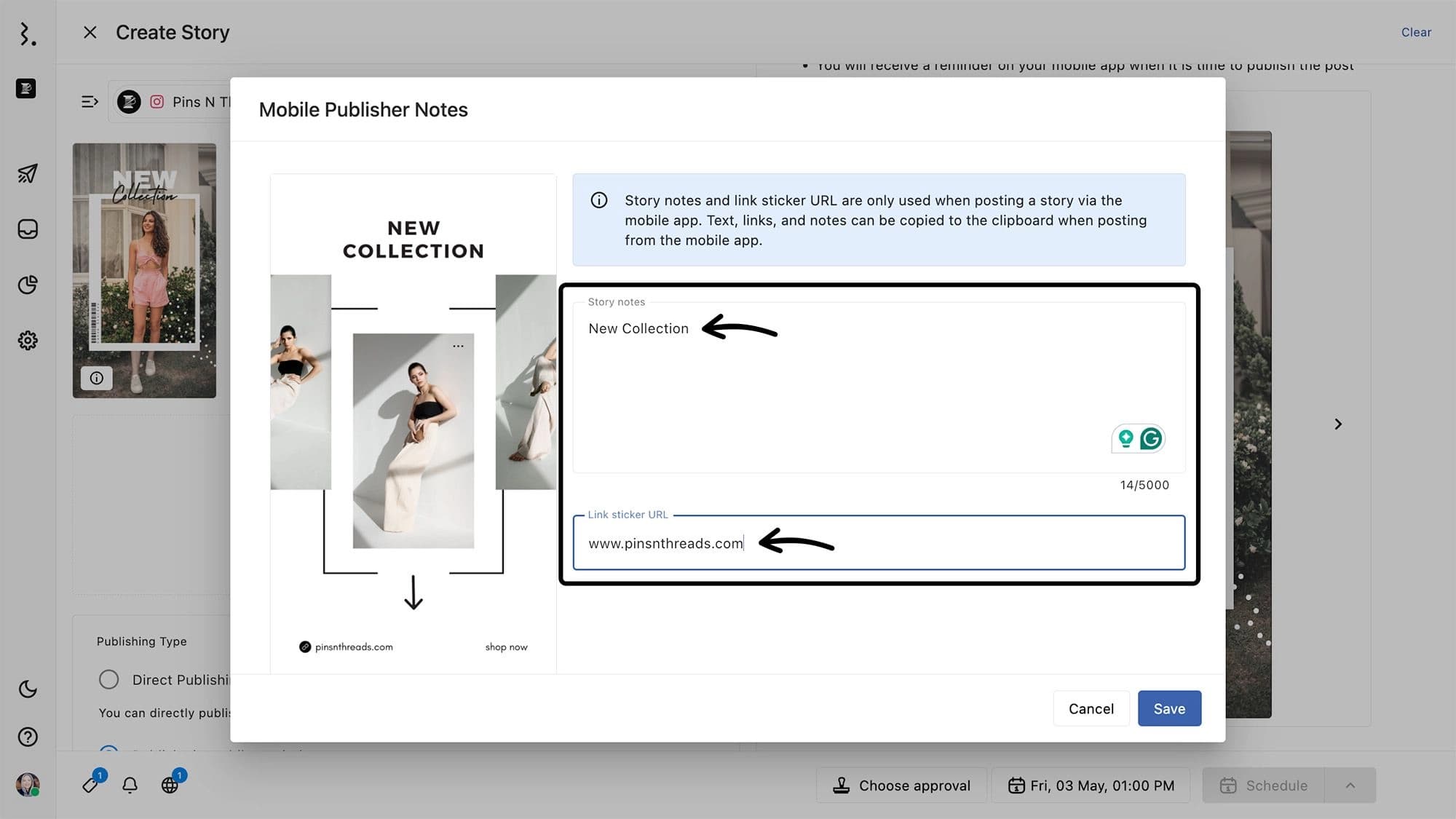This screenshot has height=819, width=1456.
Task: Open the Choose approval selector
Action: click(x=901, y=786)
